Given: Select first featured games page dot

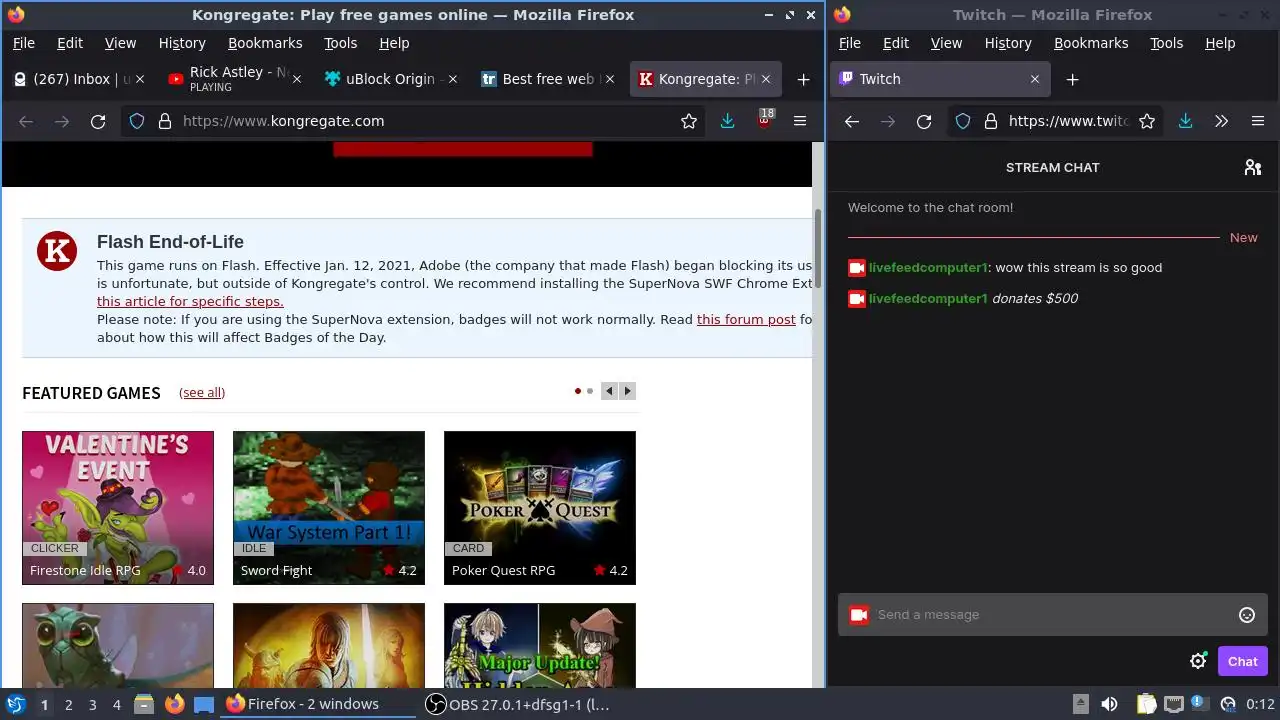Looking at the screenshot, I should [578, 391].
